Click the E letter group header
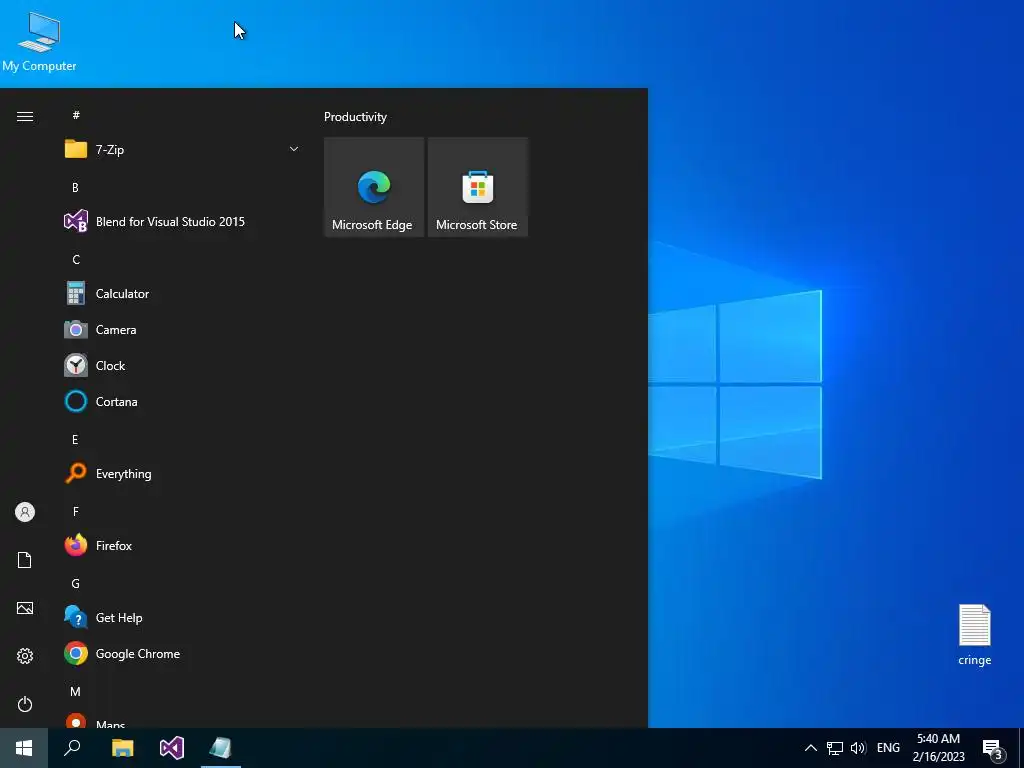Viewport: 1024px width, 768px height. click(75, 440)
